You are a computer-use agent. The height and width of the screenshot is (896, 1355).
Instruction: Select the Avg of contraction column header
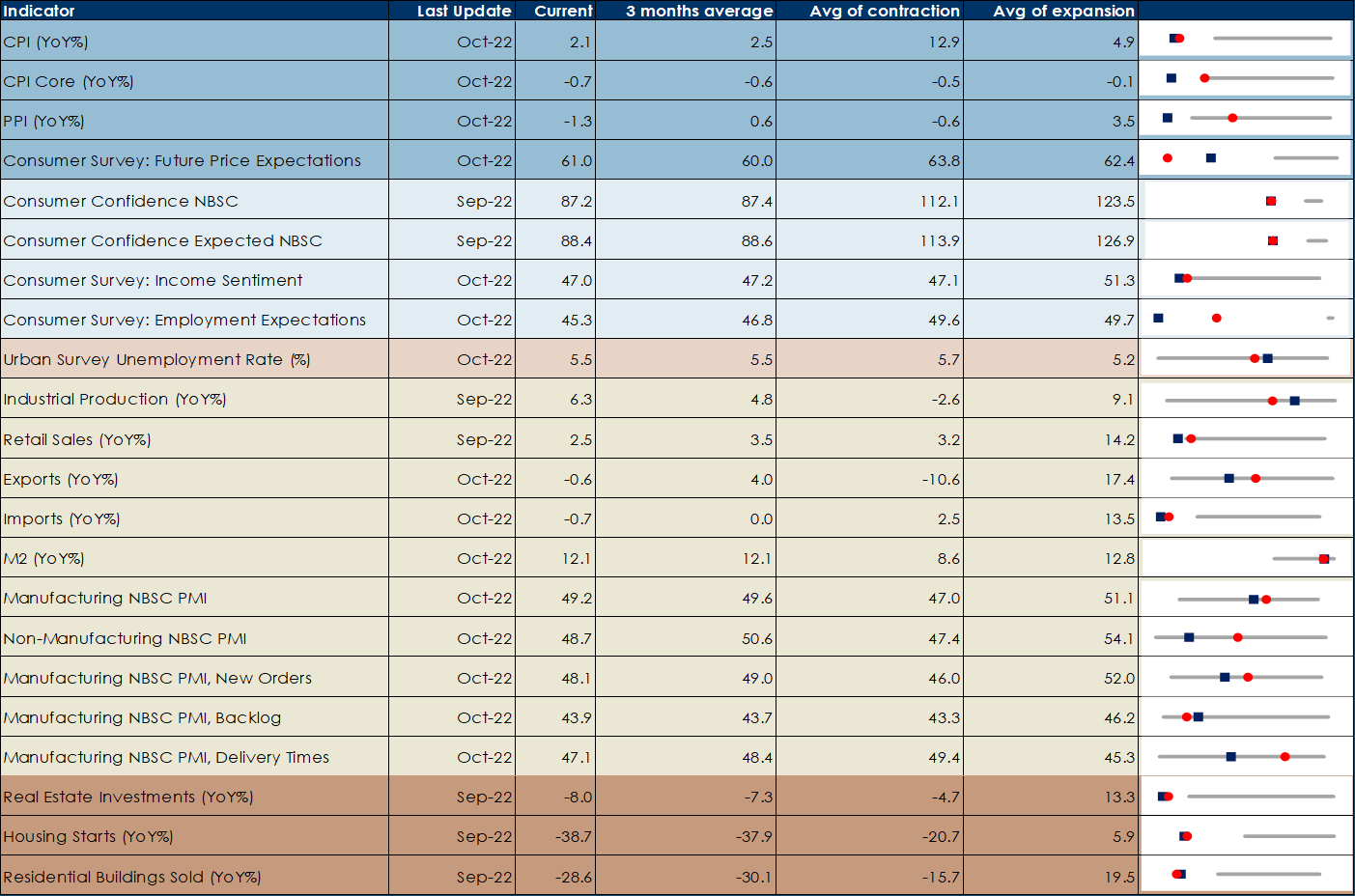pos(884,11)
